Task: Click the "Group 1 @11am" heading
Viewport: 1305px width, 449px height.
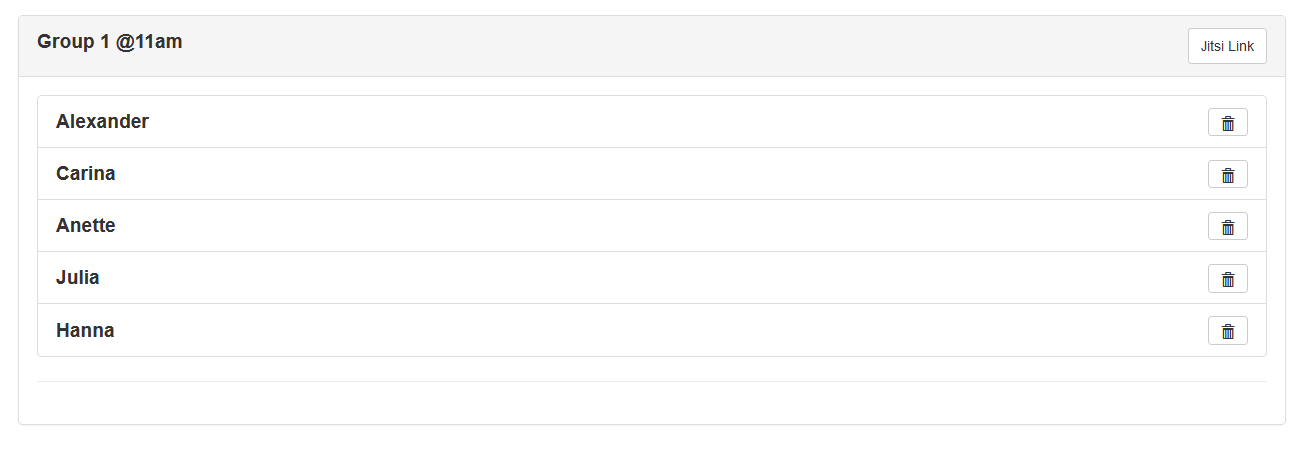Action: click(x=109, y=42)
